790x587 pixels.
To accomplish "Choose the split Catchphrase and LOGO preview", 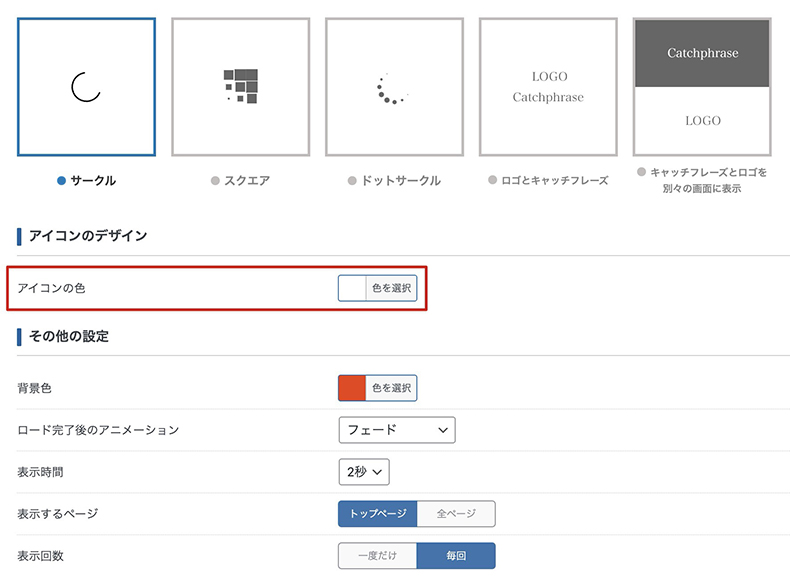I will 702,87.
